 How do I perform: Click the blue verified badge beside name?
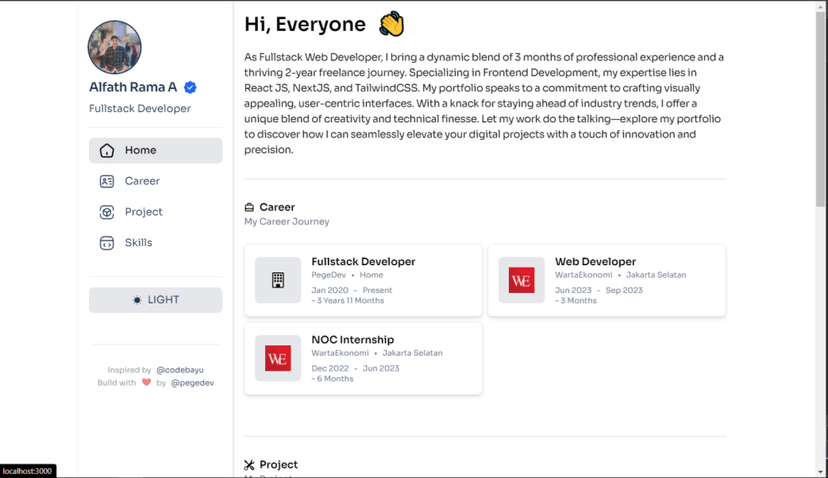point(190,88)
